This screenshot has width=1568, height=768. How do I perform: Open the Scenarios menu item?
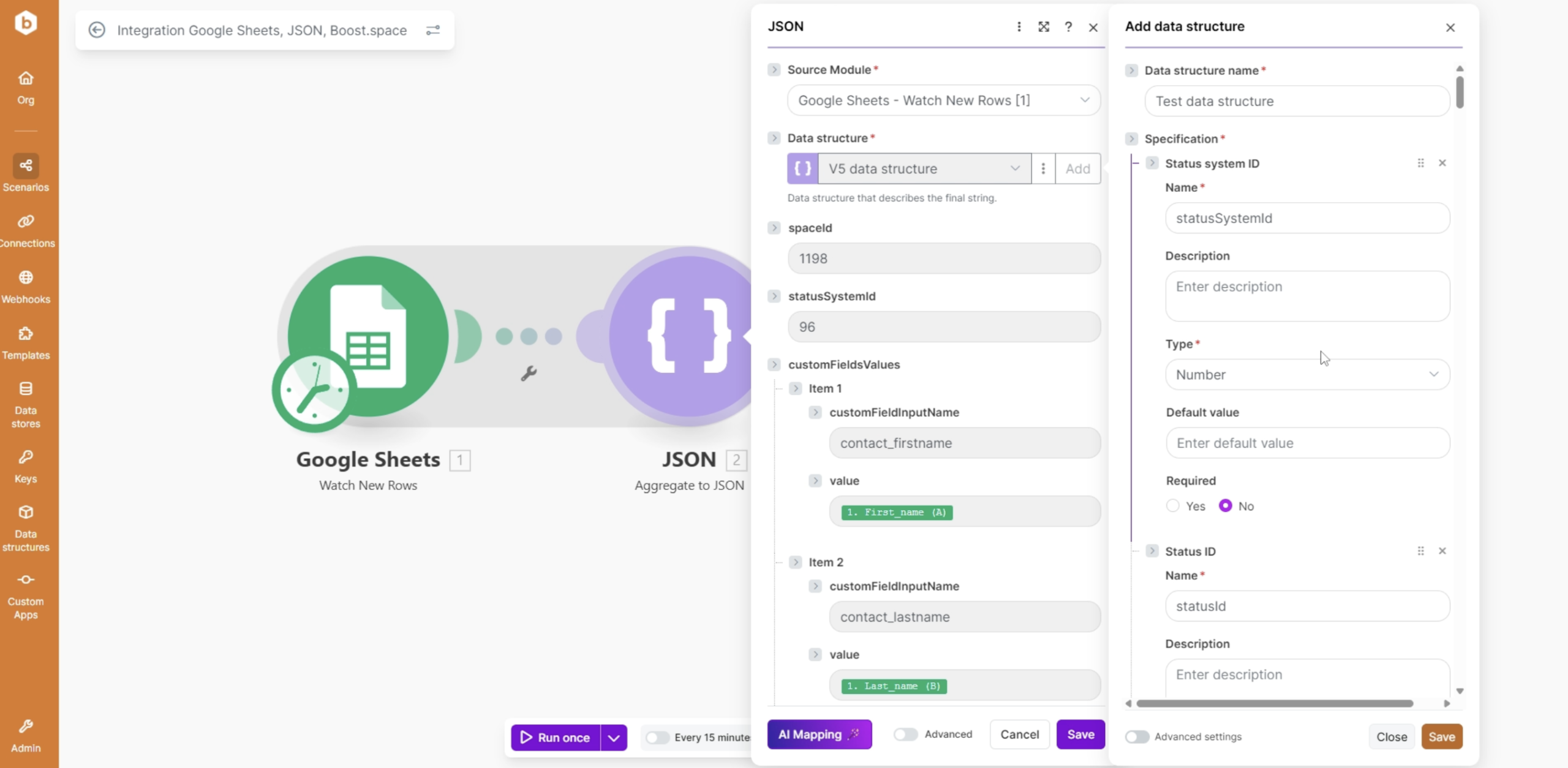click(26, 173)
